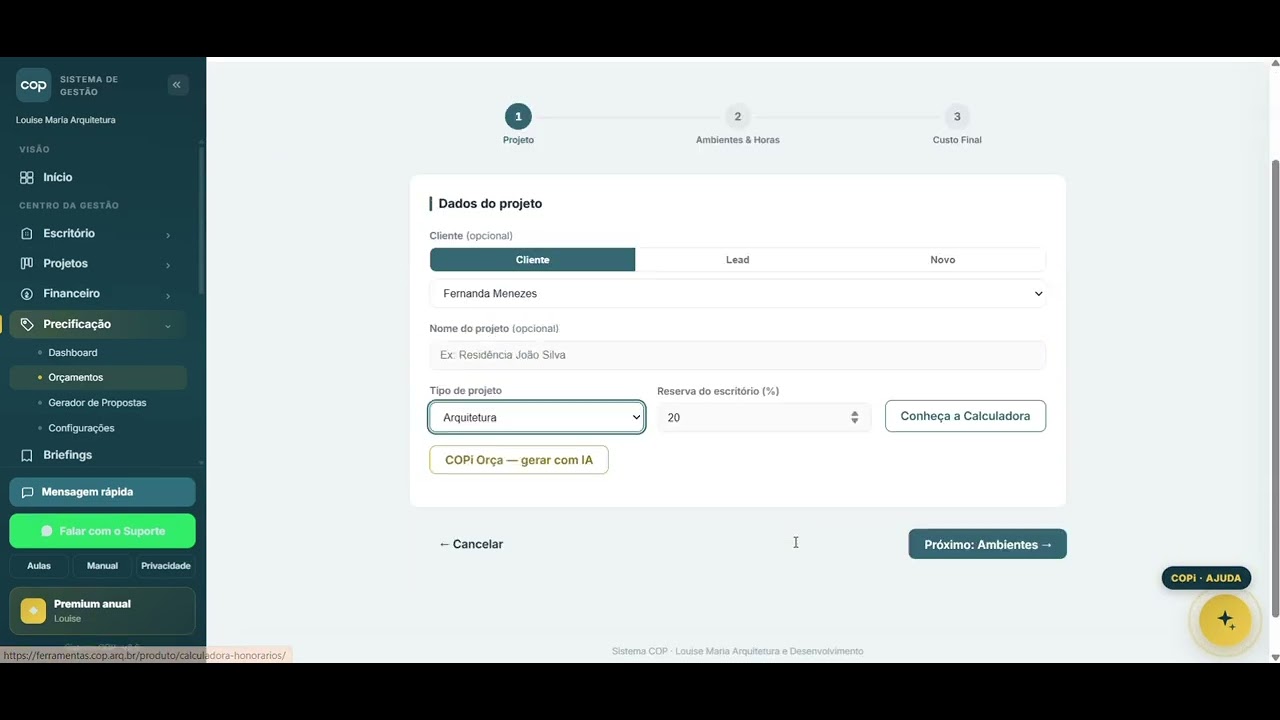The height and width of the screenshot is (720, 1280).
Task: Click the Início grid icon
Action: (x=27, y=177)
